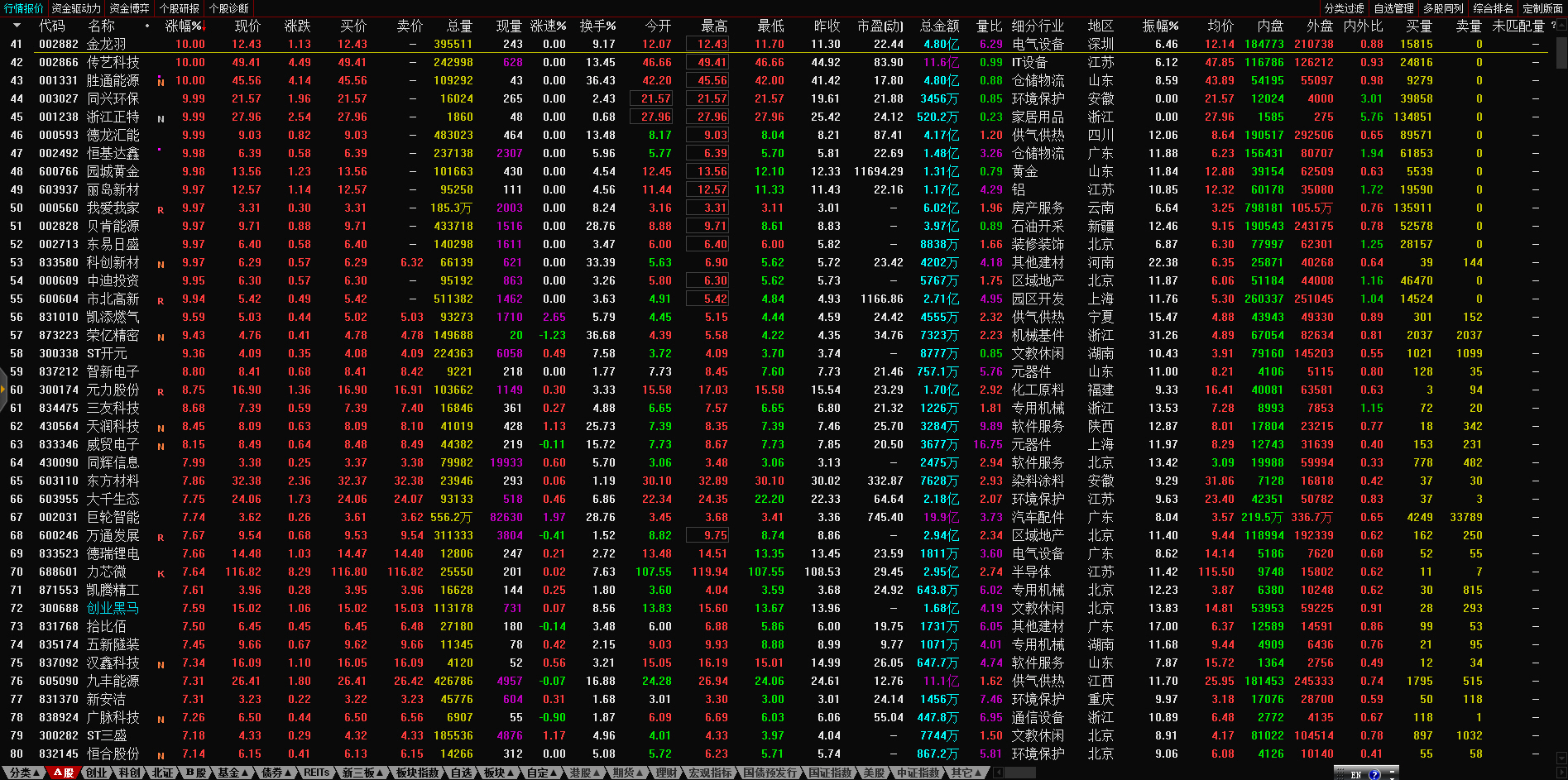Screen dimensions: 1568x780
Task: Expand the 分类 category menu
Action: [24, 773]
